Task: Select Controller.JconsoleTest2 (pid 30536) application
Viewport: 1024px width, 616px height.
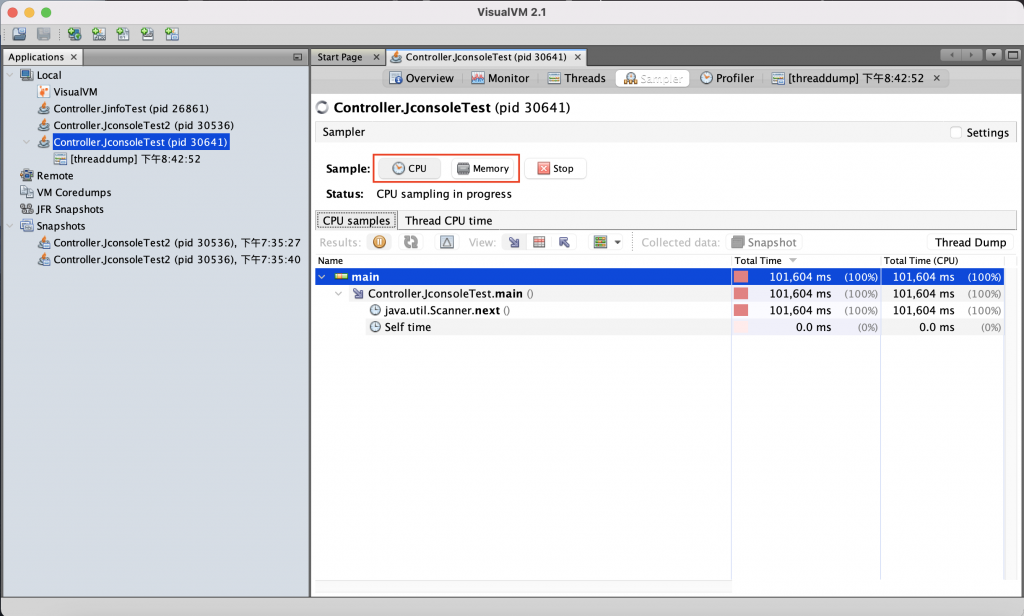Action: click(x=144, y=125)
